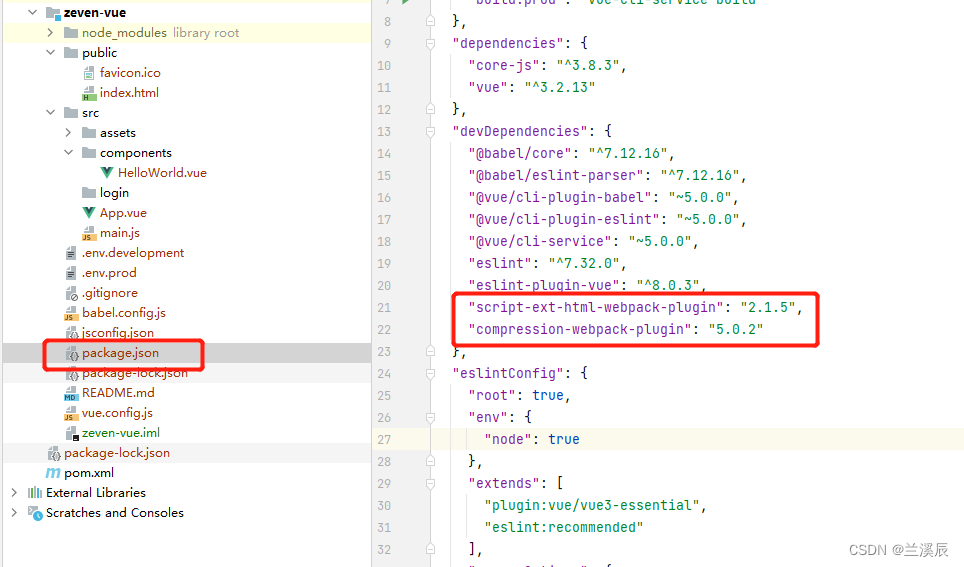Collapse the src folder
Image resolution: width=964 pixels, height=567 pixels.
(x=50, y=113)
